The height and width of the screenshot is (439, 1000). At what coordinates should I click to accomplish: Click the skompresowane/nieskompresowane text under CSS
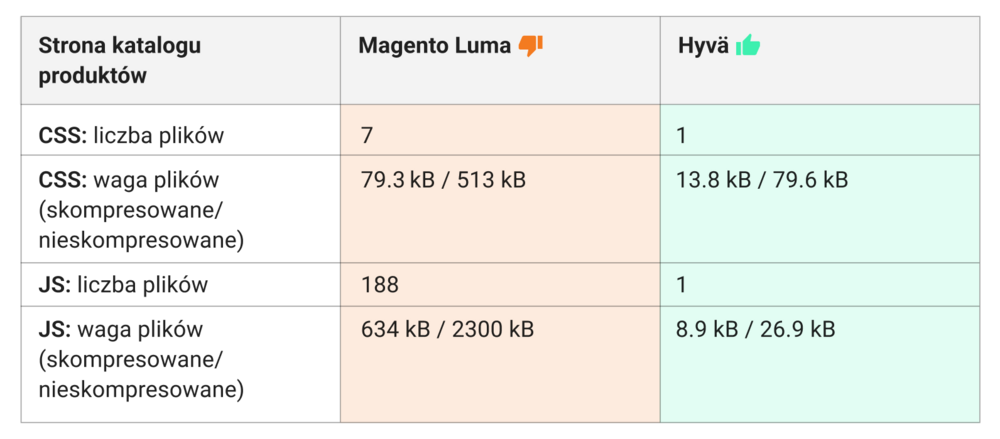(x=141, y=226)
